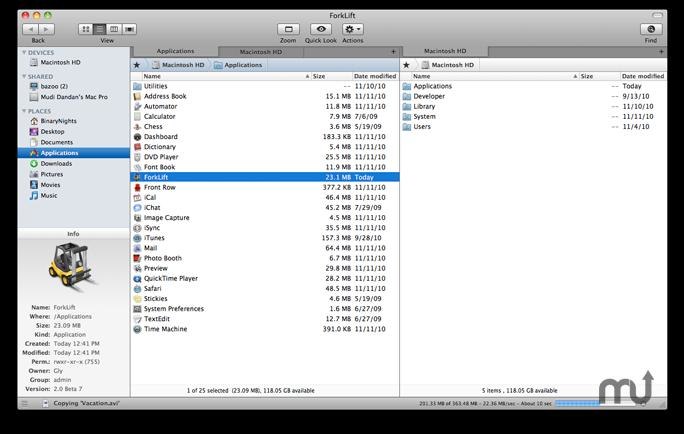Collapse the SHARED sidebar section
The width and height of the screenshot is (684, 434).
click(x=24, y=76)
